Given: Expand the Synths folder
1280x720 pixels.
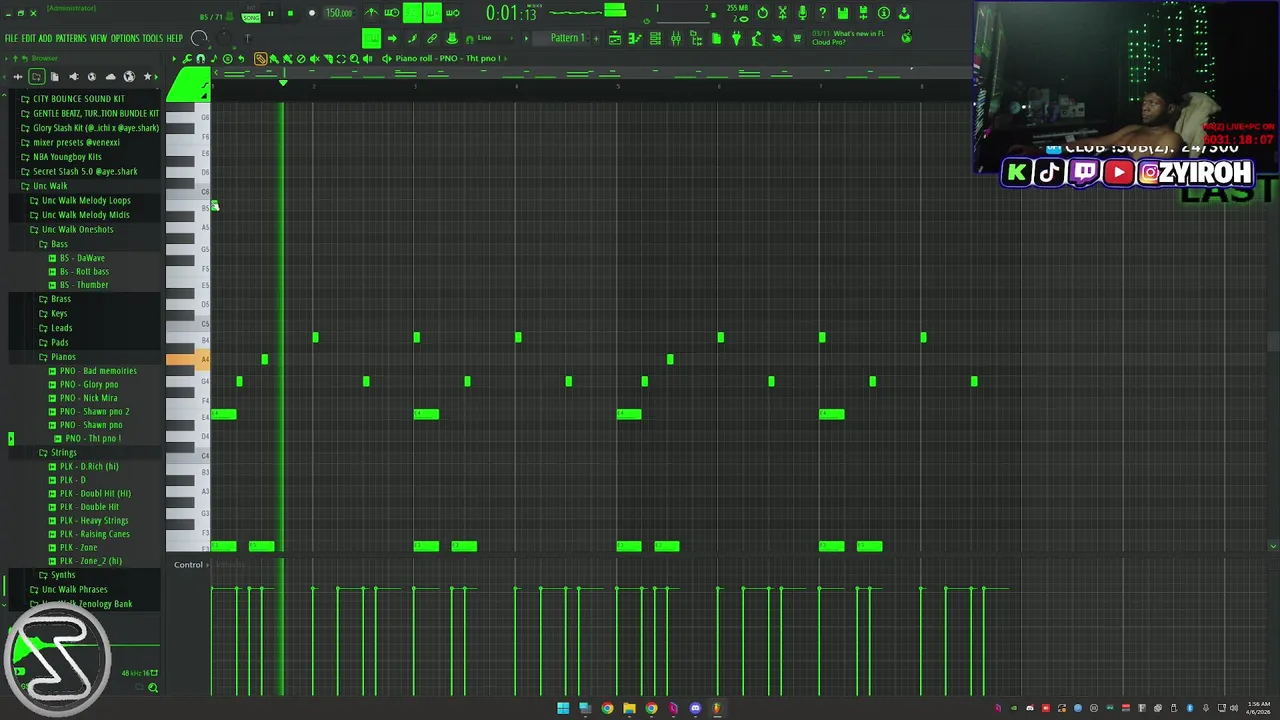Looking at the screenshot, I should [63, 575].
